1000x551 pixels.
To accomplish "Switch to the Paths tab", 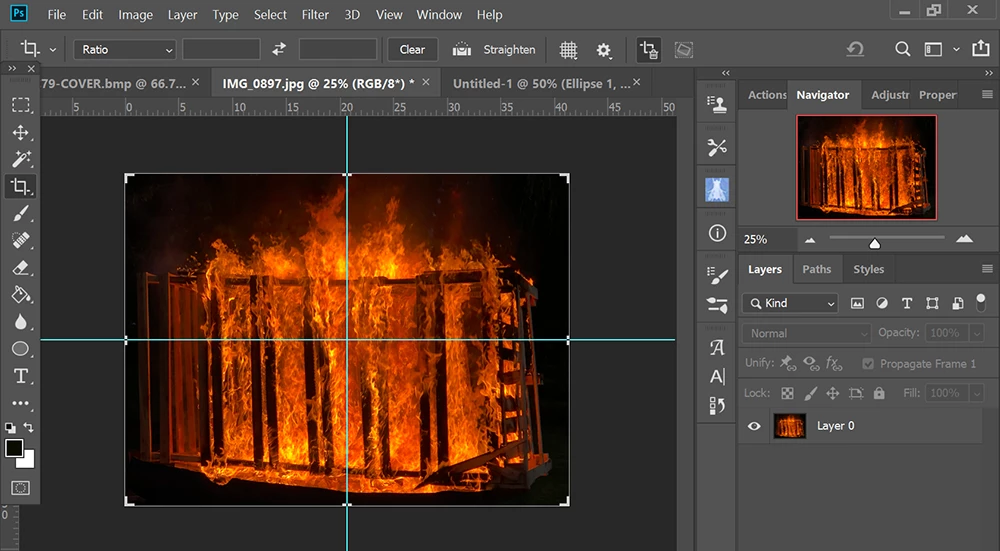I will pos(816,269).
